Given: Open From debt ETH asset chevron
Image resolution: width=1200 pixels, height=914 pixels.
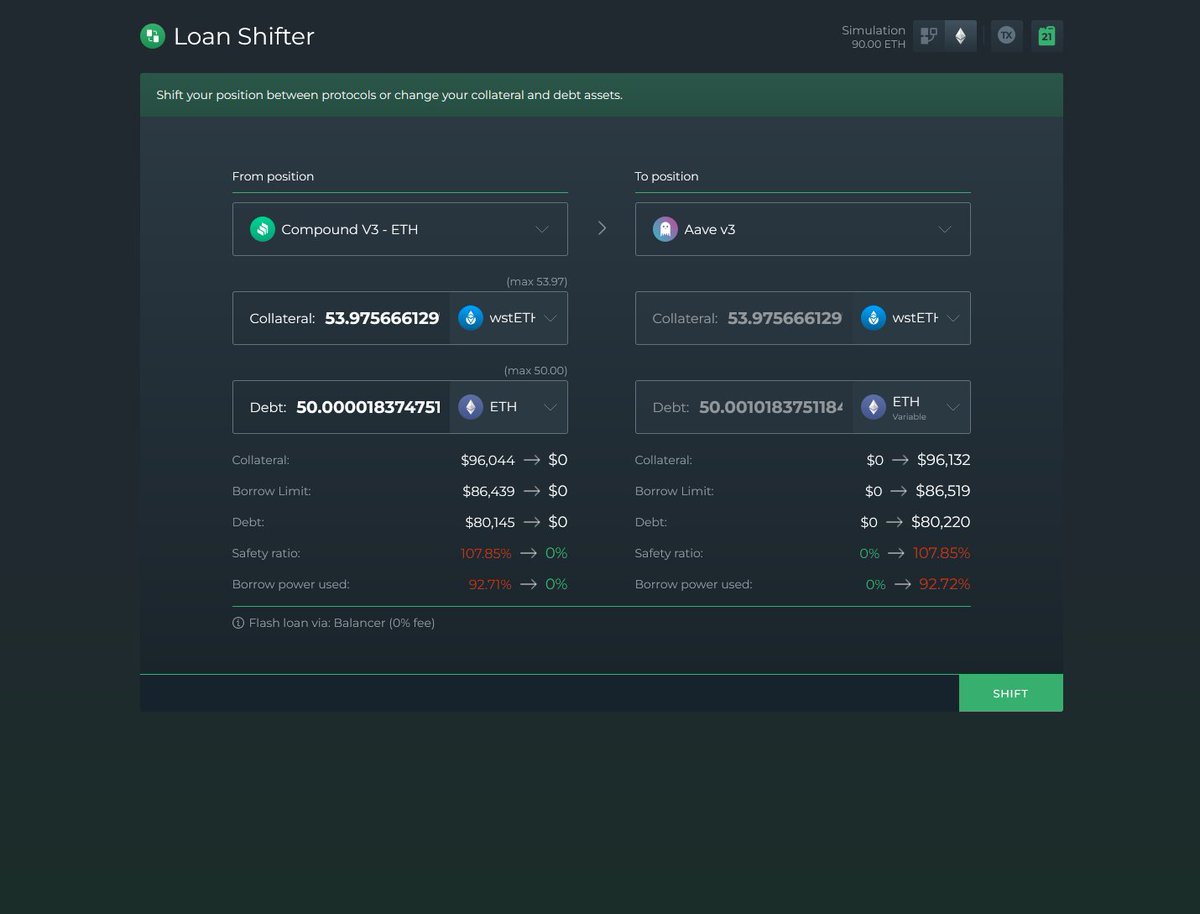Looking at the screenshot, I should [550, 407].
